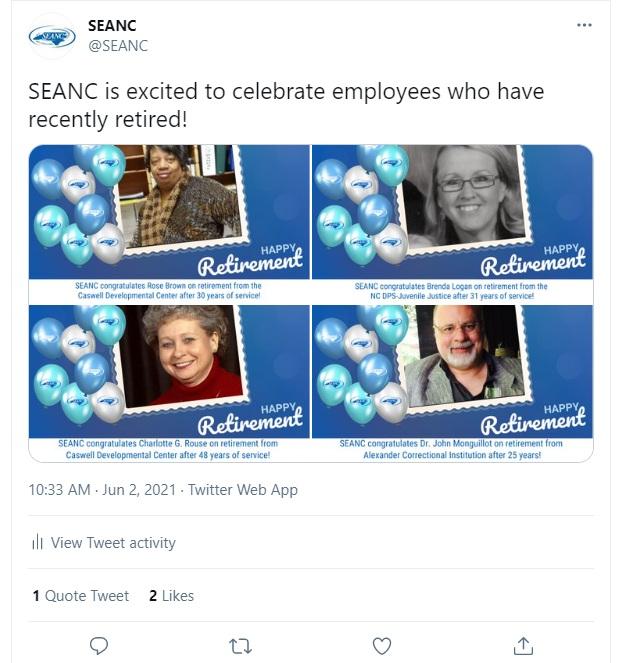This screenshot has width=617, height=663.
Task: Click the SEANC profile avatar logo
Action: [x=52, y=36]
